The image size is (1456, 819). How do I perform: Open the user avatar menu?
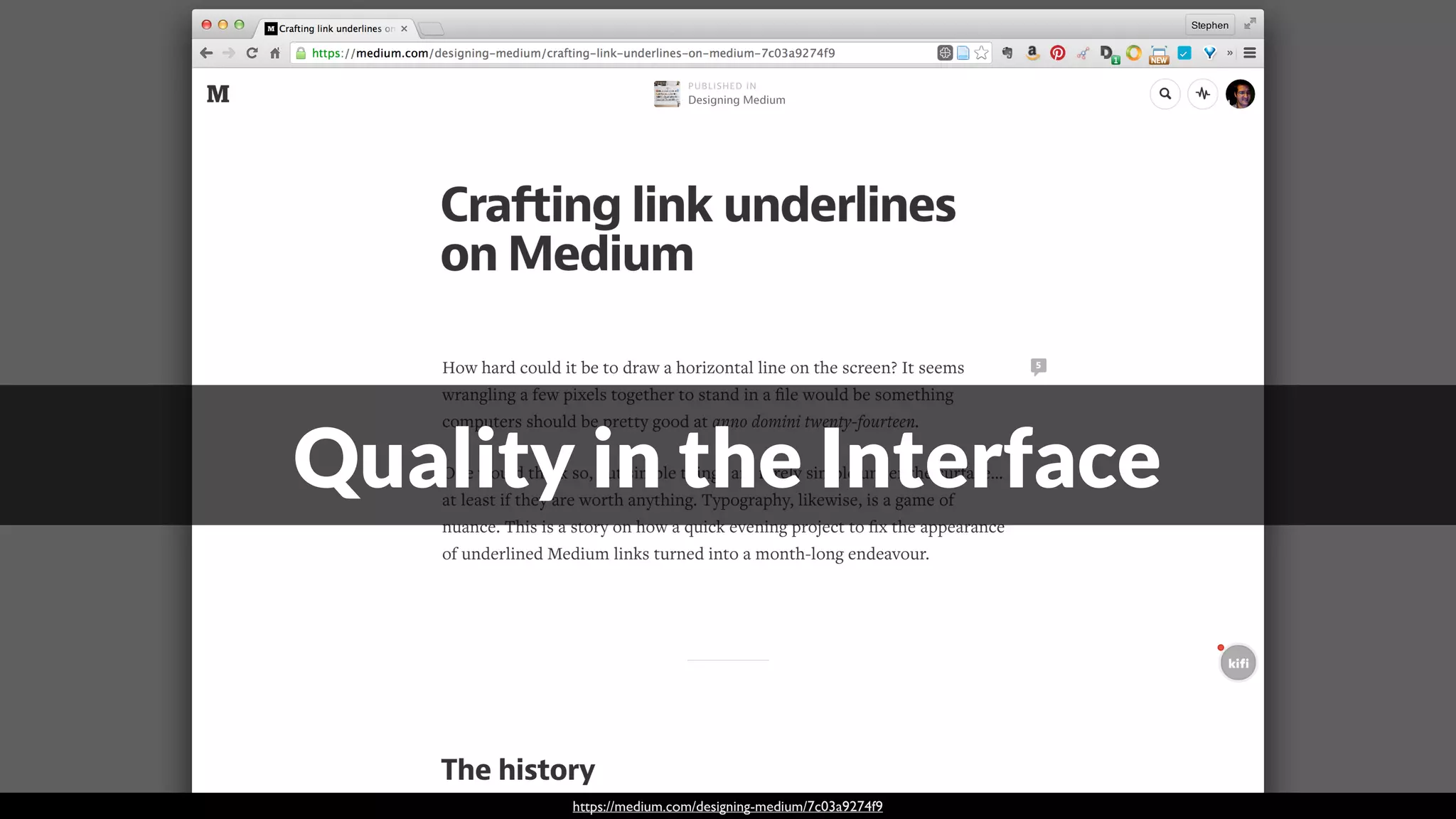point(1241,94)
